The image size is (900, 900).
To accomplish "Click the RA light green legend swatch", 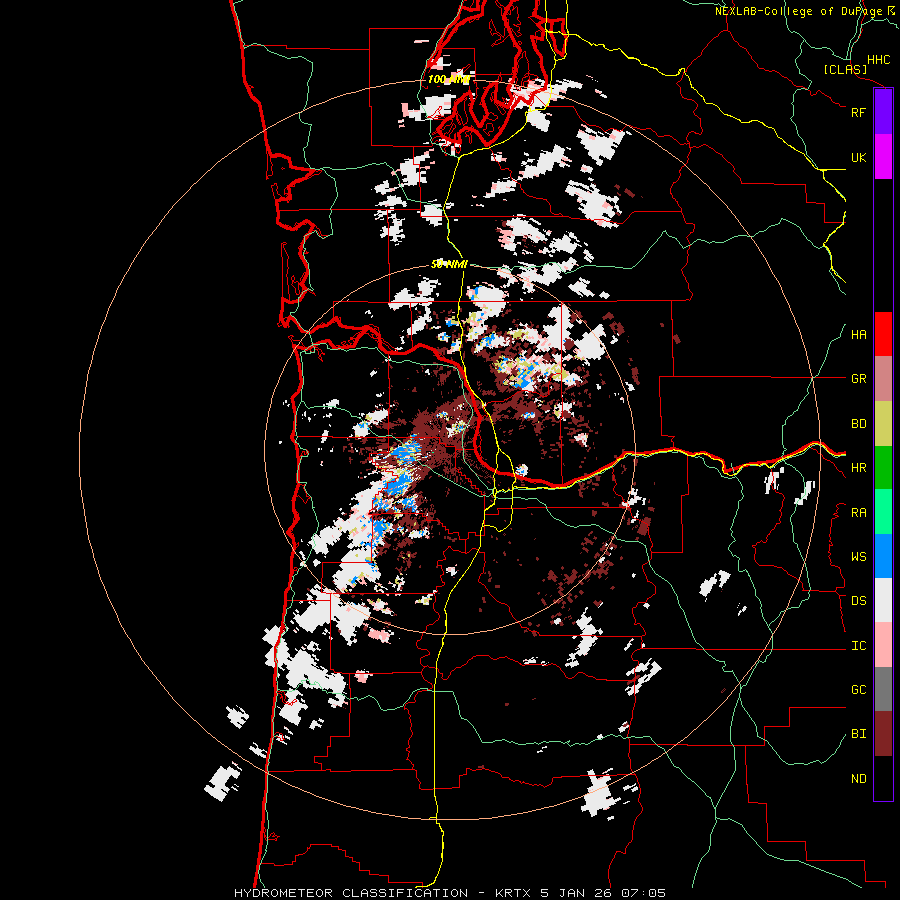I will 883,512.
